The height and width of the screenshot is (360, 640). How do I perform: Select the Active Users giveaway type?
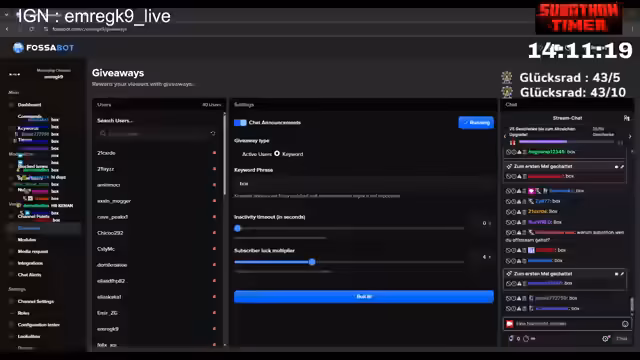tap(257, 154)
